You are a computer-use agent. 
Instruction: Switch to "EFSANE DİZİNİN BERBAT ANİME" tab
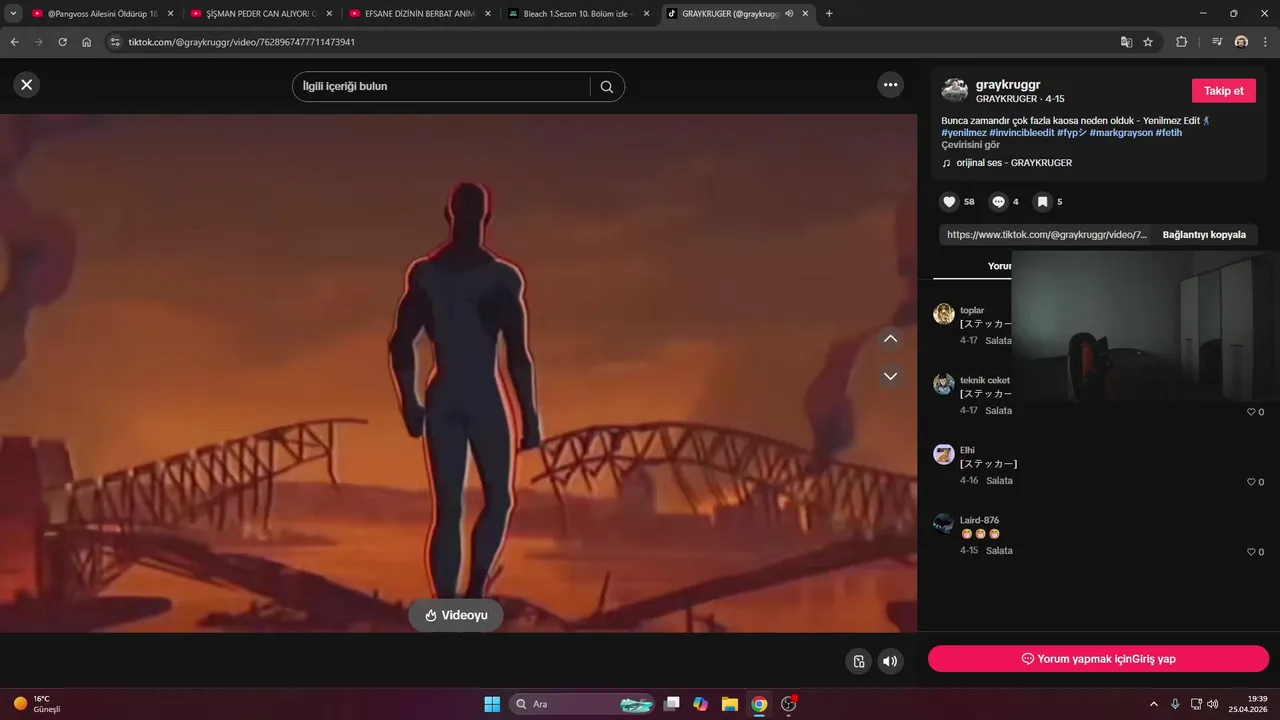tap(419, 14)
